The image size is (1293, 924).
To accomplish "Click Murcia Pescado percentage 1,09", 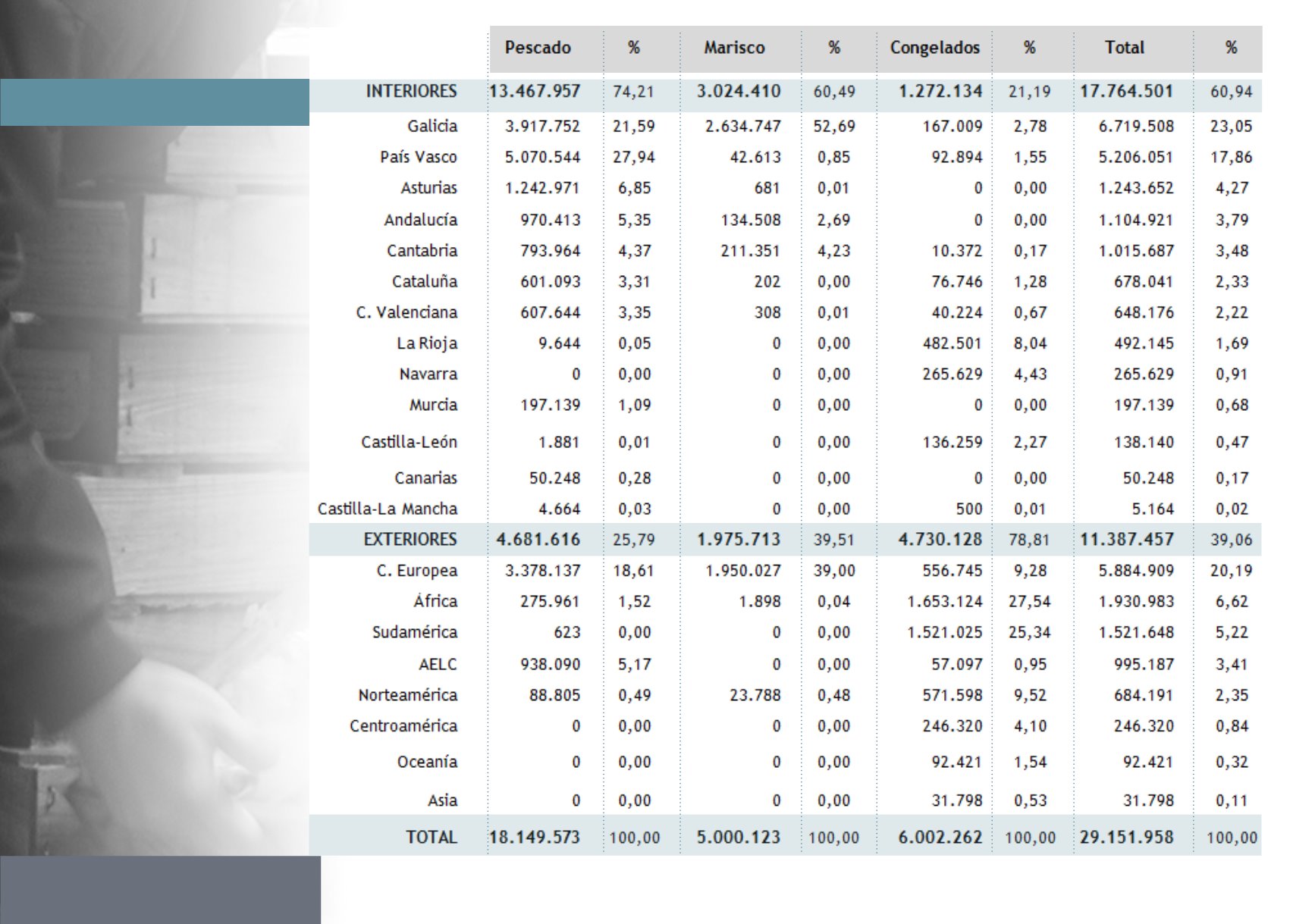I will coord(634,405).
